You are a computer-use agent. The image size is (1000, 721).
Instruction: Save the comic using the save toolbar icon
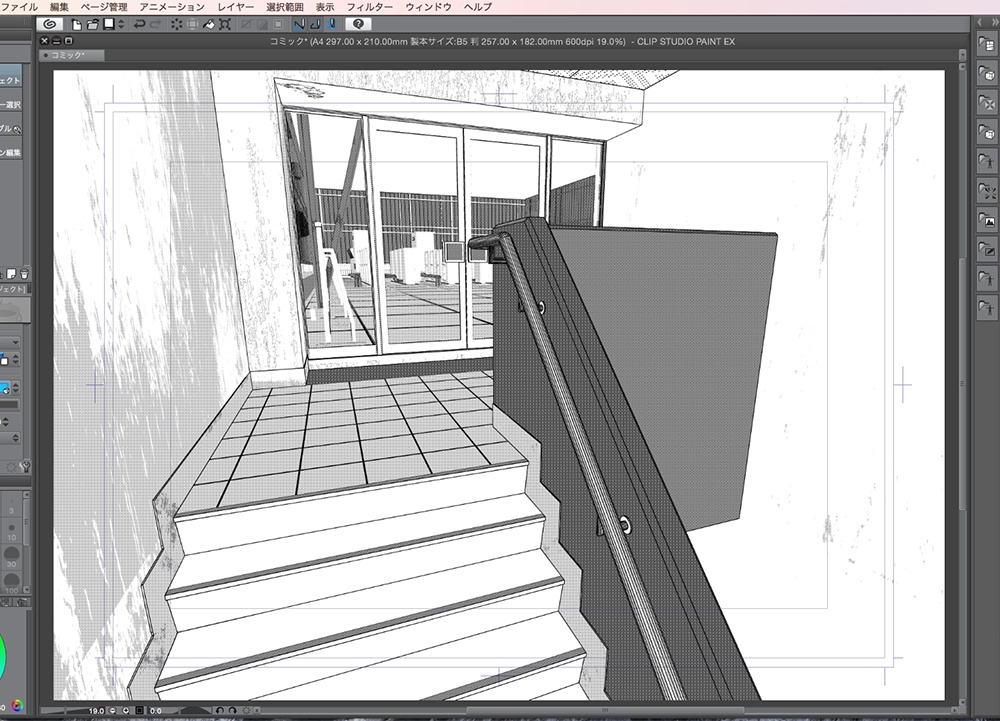click(x=108, y=23)
